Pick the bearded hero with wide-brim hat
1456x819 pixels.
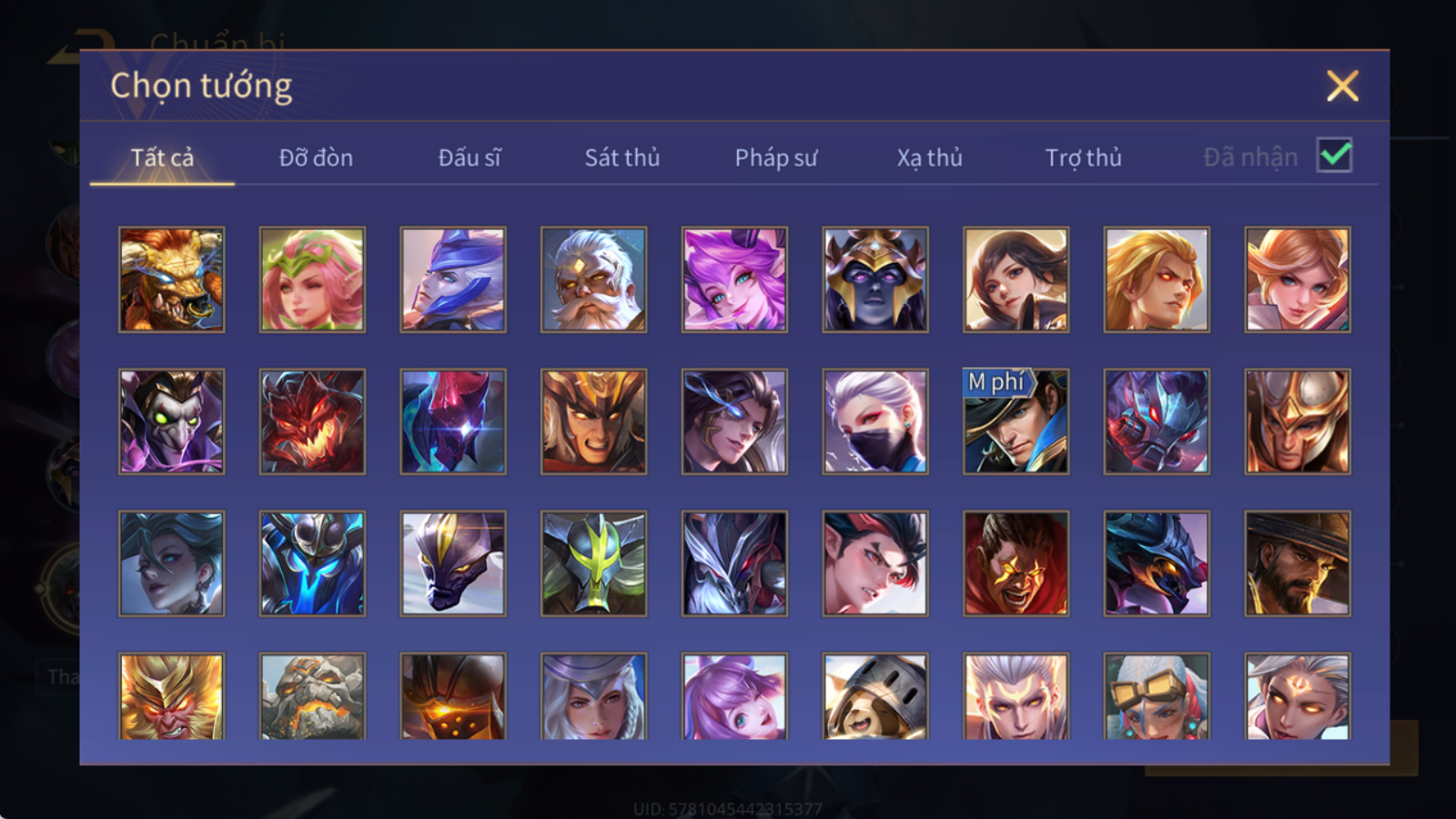(1298, 563)
